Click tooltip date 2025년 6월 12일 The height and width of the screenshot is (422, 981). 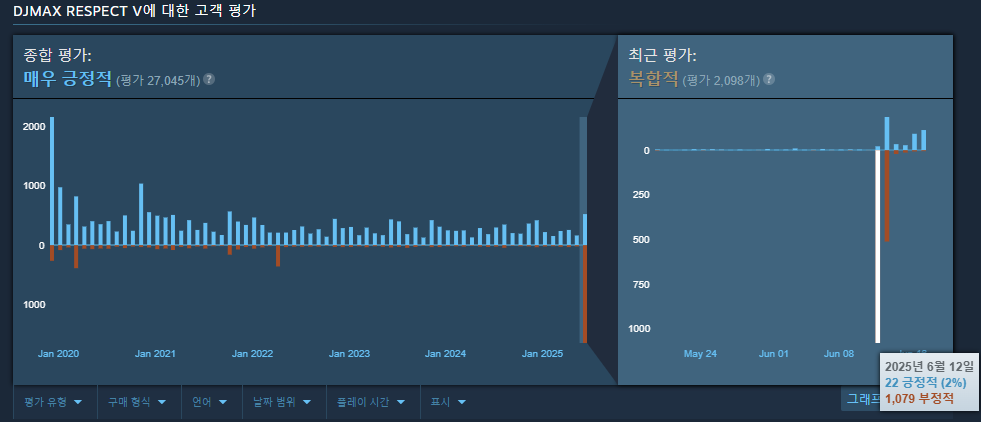[930, 366]
